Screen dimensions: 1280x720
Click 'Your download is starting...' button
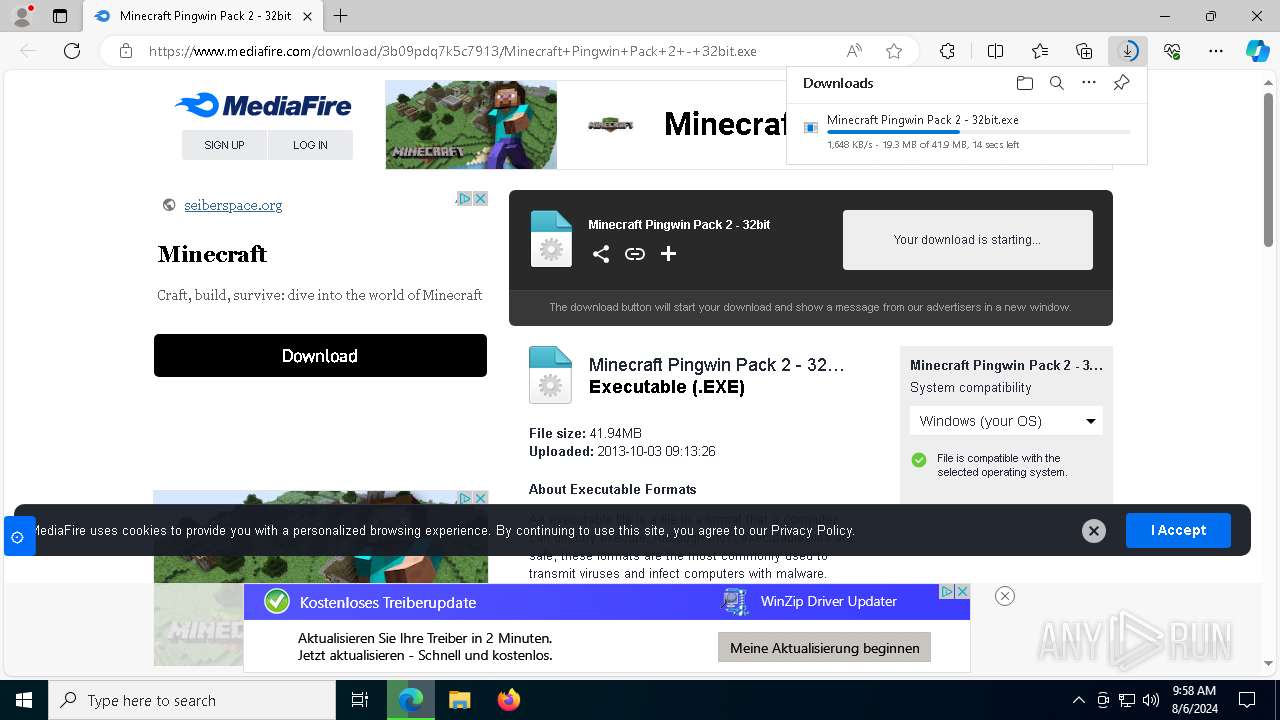point(967,240)
